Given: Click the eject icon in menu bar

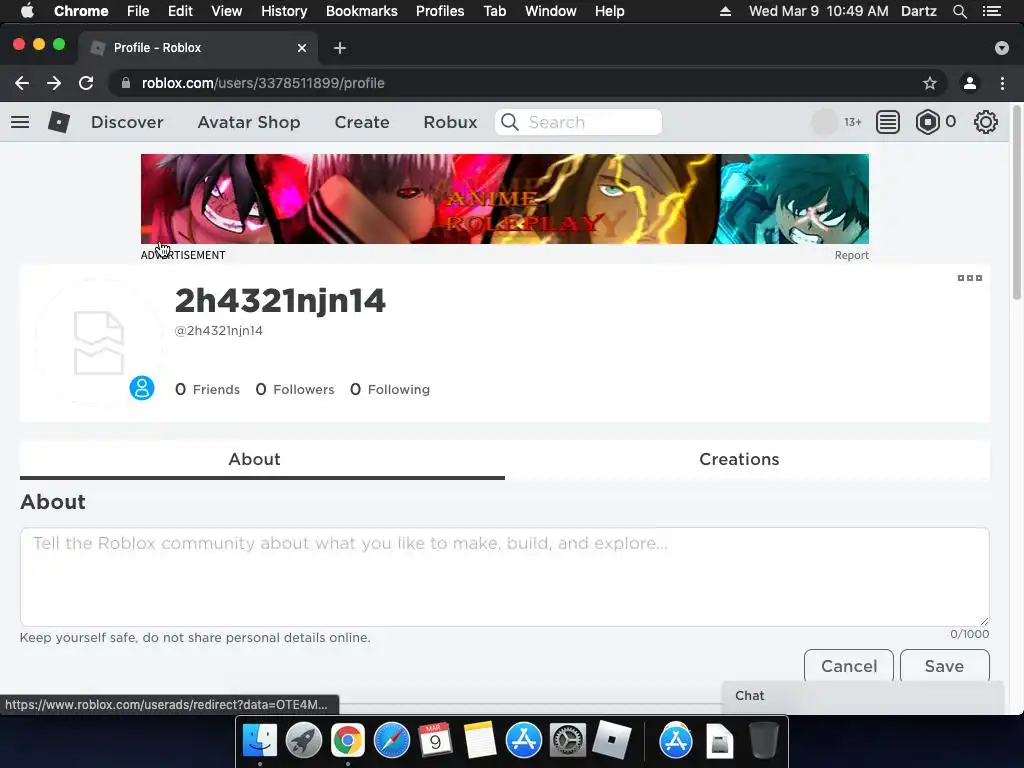Looking at the screenshot, I should click(x=725, y=11).
